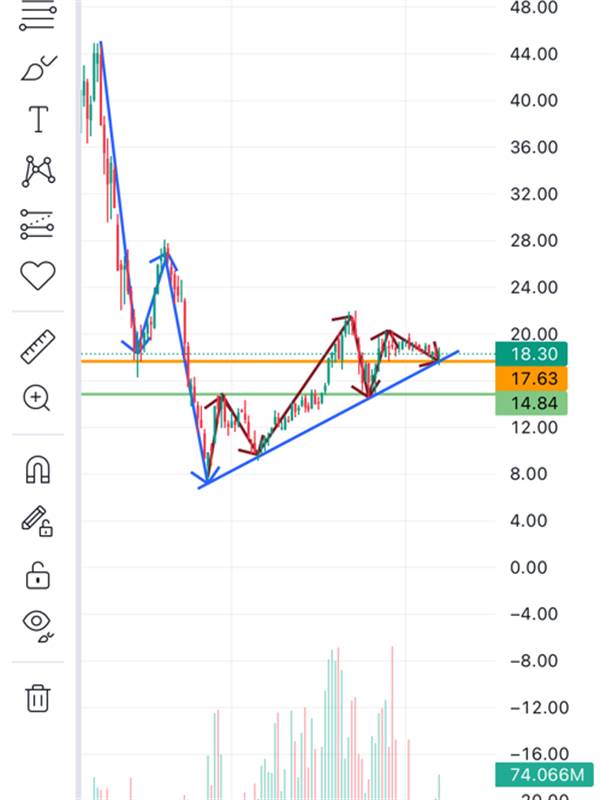Image resolution: width=600 pixels, height=800 pixels.
Task: Click the 36.00 price scale label
Action: tap(534, 147)
